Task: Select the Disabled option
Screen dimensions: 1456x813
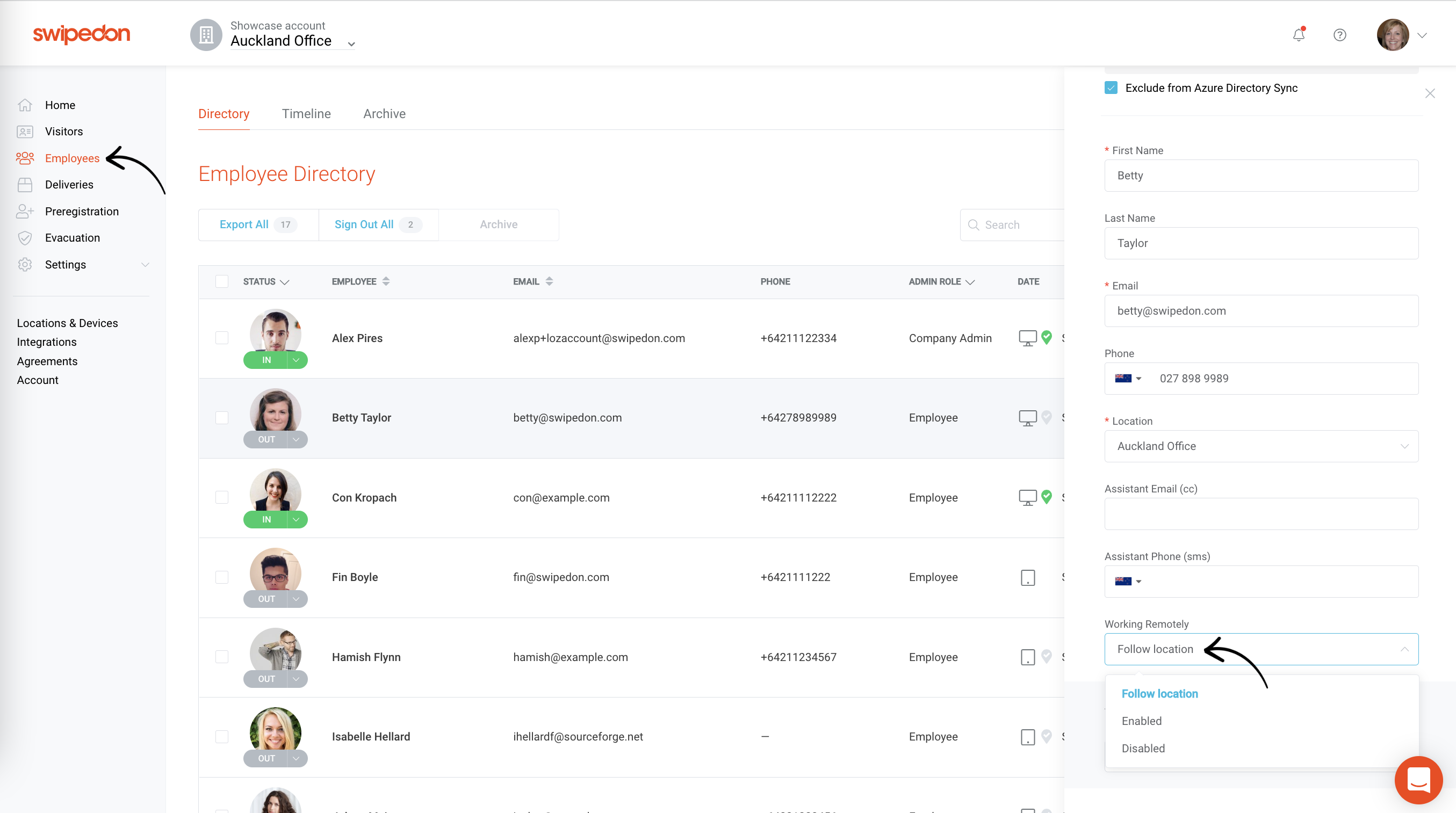Action: (1143, 748)
